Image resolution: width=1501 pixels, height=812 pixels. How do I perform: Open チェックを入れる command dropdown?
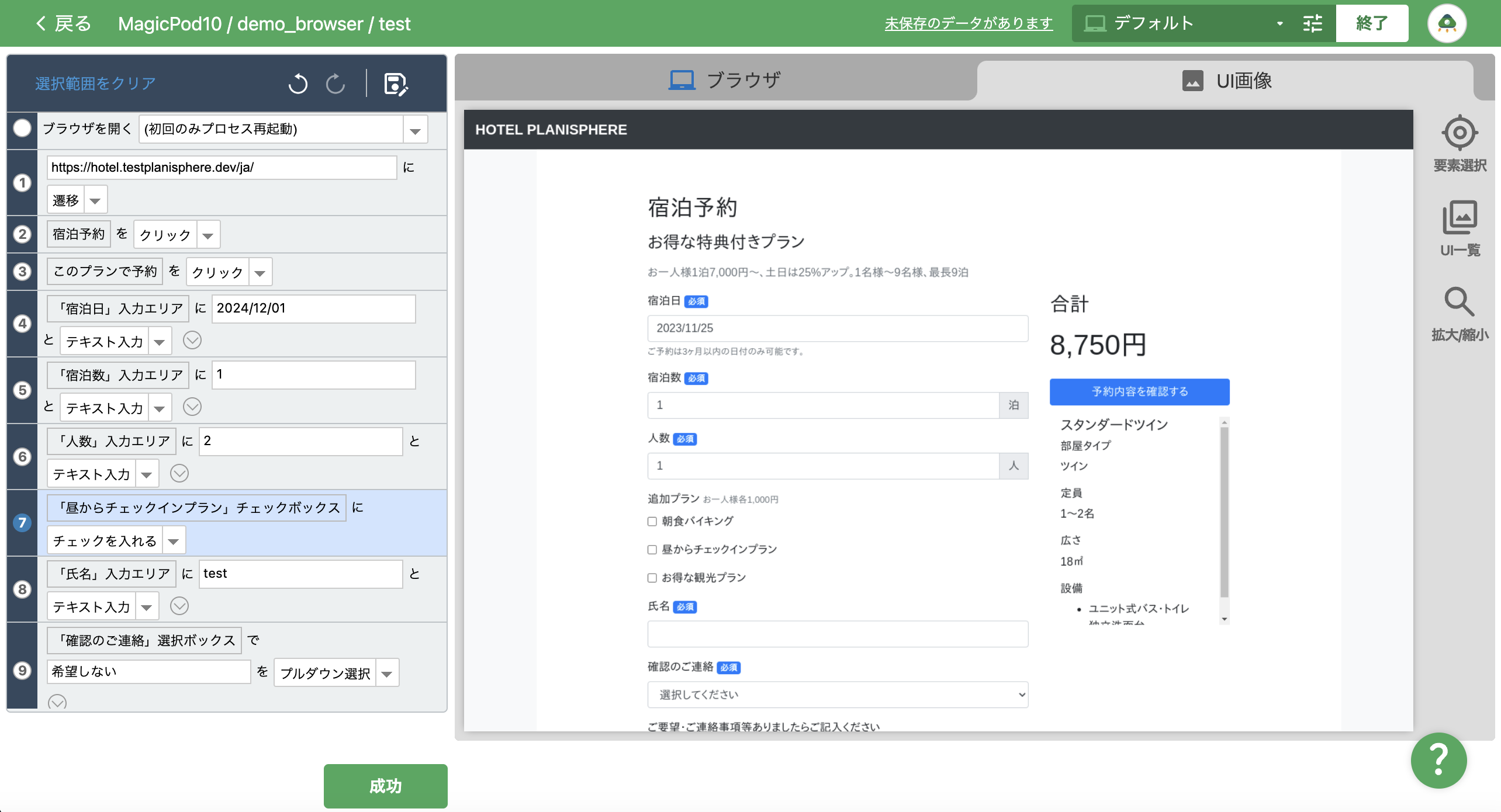point(174,540)
